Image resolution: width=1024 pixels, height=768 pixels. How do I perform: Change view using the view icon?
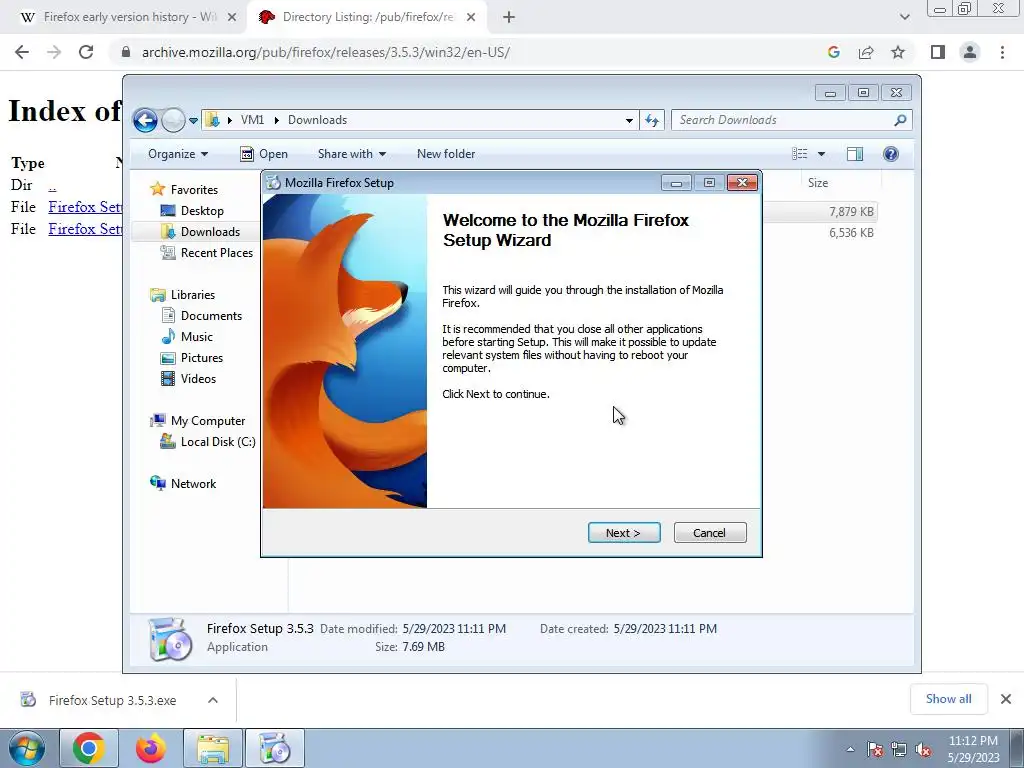(x=800, y=154)
